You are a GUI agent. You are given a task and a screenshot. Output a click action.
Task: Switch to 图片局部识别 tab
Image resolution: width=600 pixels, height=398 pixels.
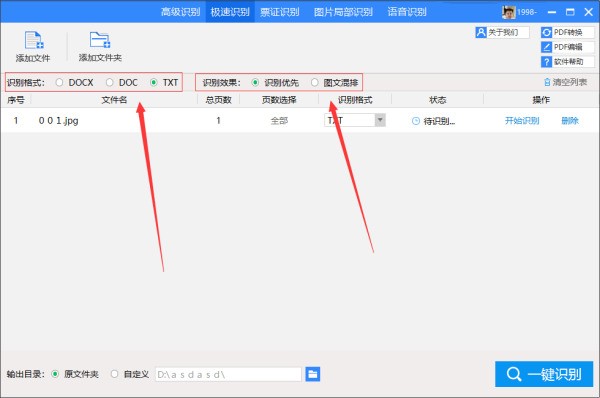point(343,12)
